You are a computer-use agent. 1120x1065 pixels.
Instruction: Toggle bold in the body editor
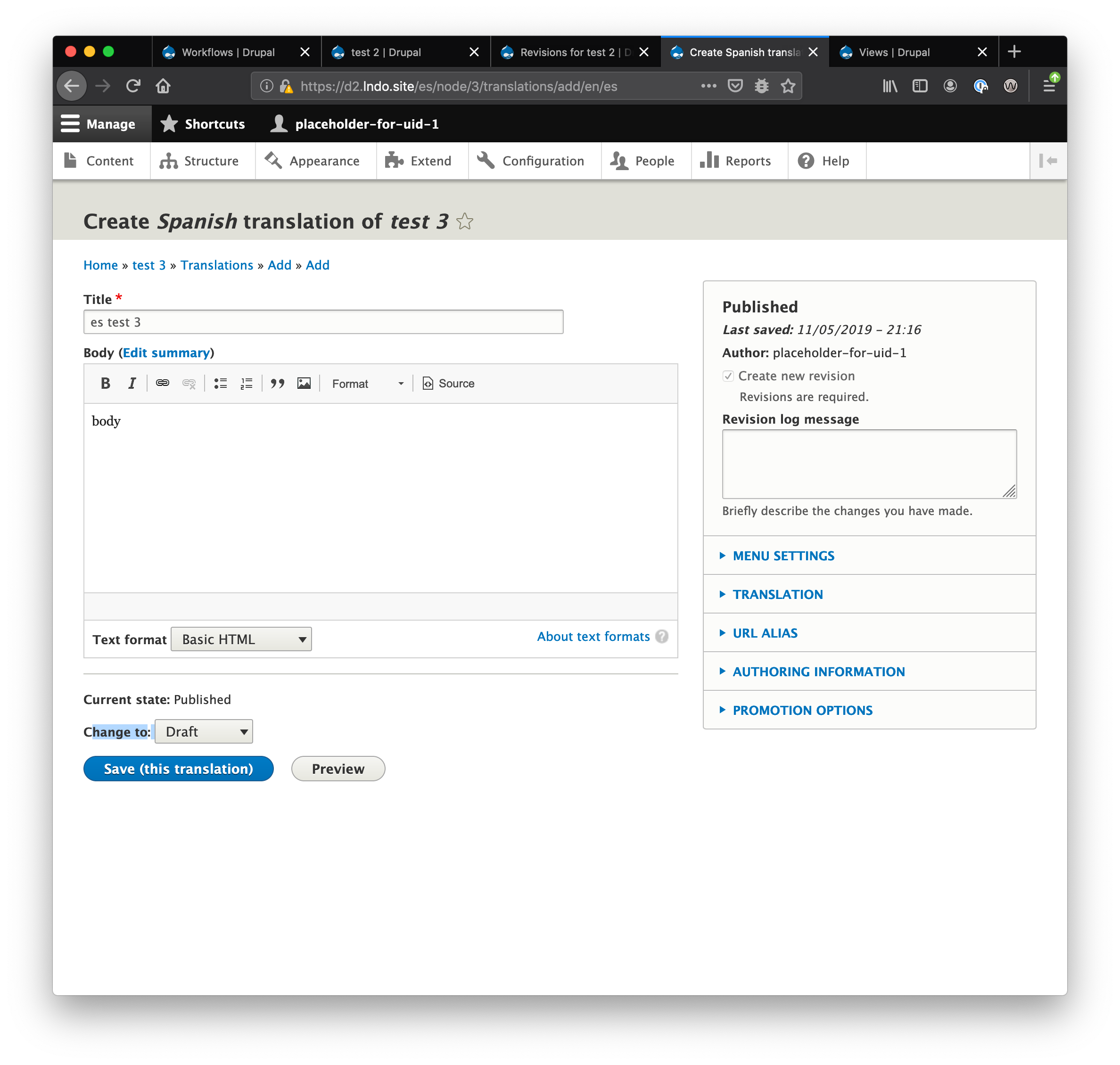pyautogui.click(x=105, y=383)
